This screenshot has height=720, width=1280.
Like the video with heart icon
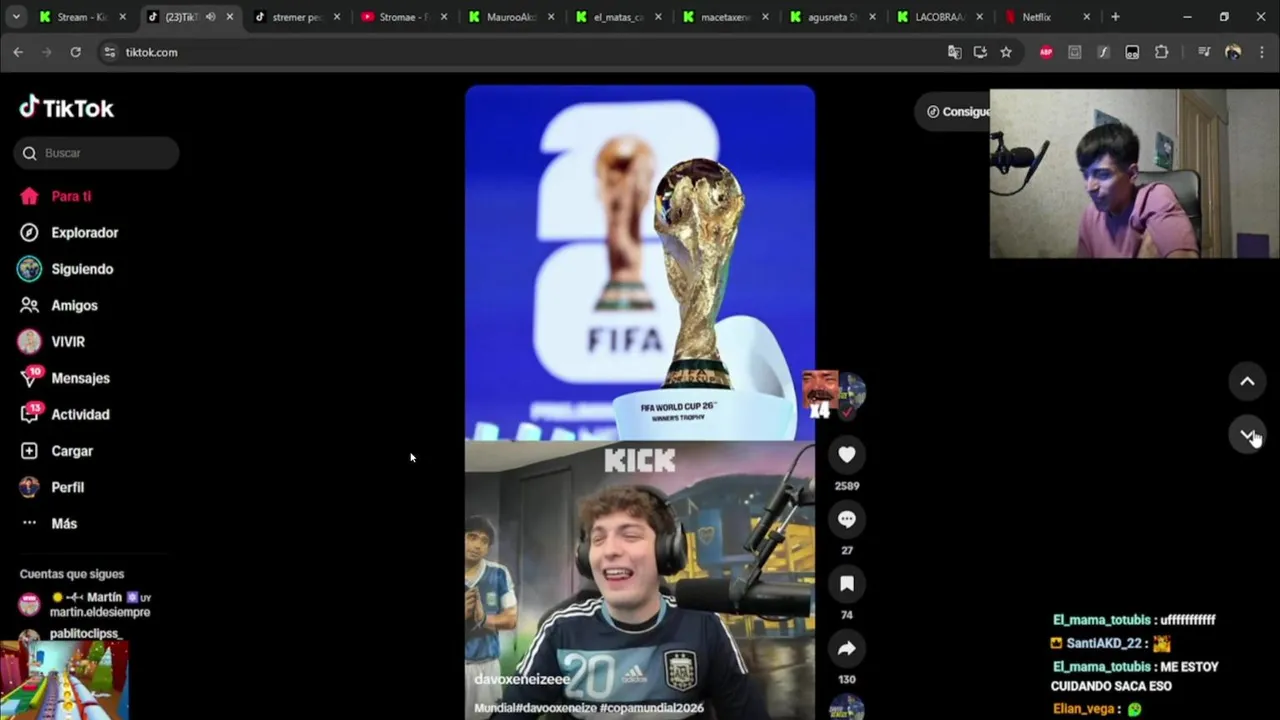point(846,455)
